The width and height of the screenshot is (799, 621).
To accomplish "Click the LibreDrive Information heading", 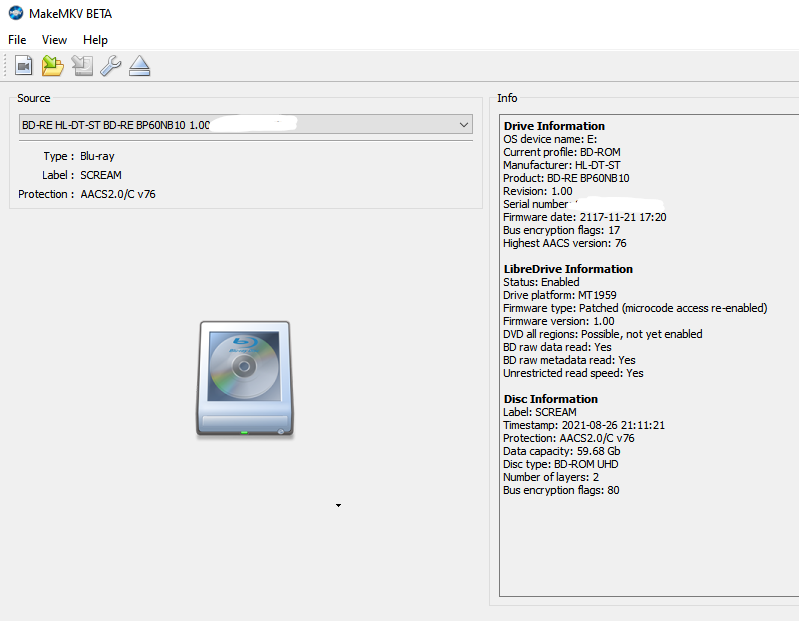I will pyautogui.click(x=568, y=269).
